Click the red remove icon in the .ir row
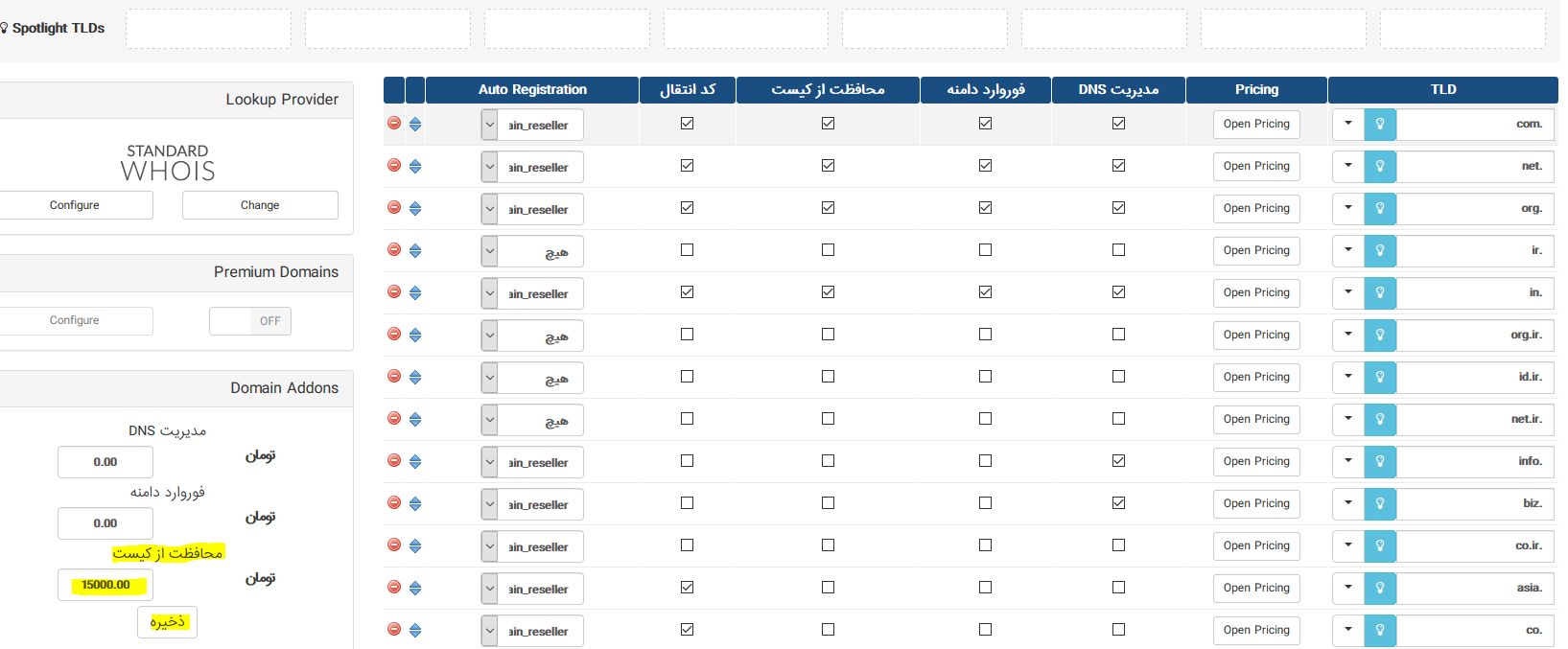 pos(394,249)
